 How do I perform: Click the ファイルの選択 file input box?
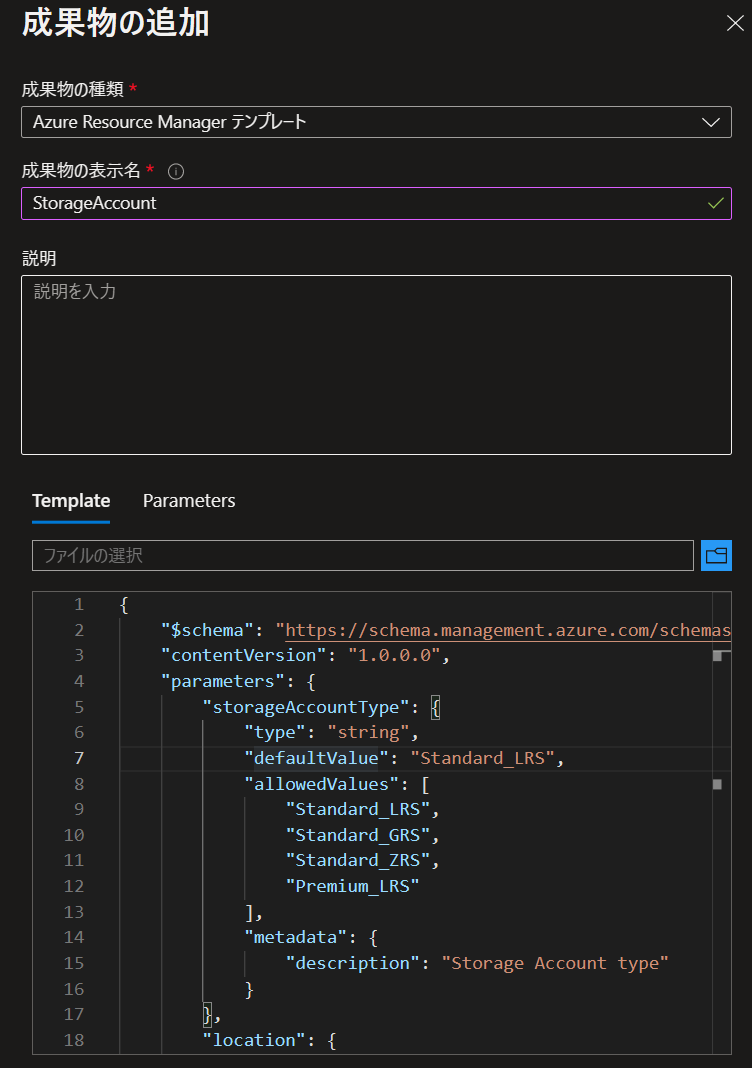[362, 555]
